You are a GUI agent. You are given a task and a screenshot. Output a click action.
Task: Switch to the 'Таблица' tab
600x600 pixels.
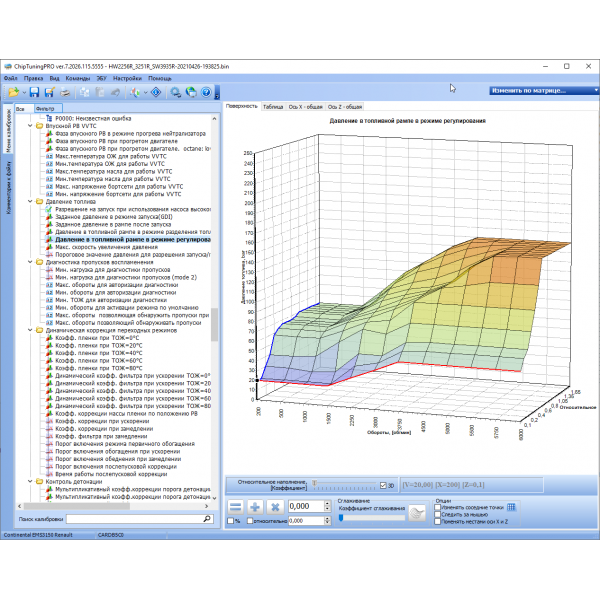point(272,106)
